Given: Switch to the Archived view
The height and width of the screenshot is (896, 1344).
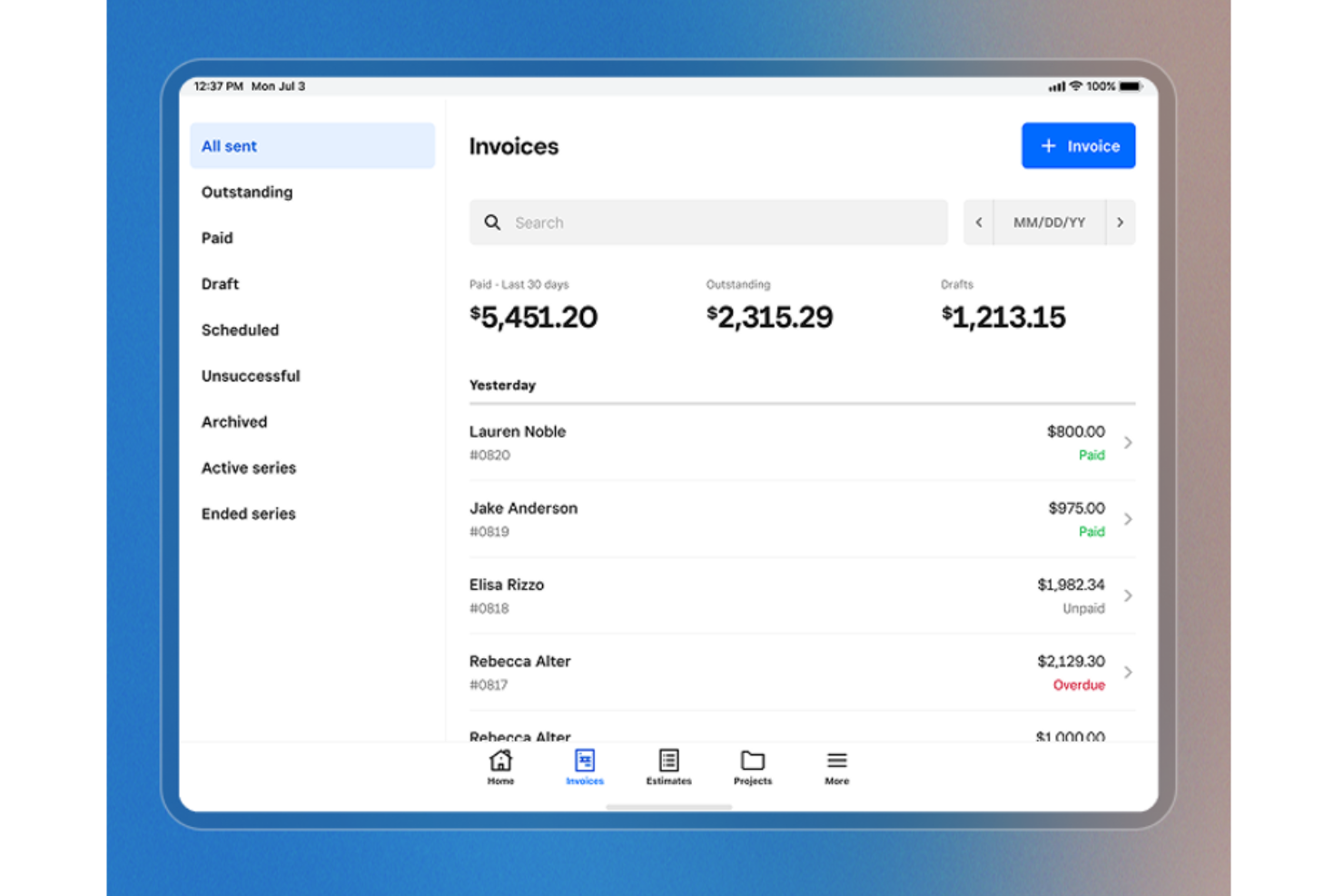Looking at the screenshot, I should coord(234,421).
